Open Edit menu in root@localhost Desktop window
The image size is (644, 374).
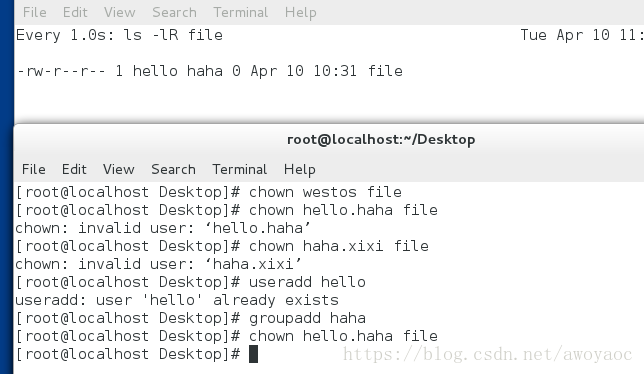tap(74, 169)
